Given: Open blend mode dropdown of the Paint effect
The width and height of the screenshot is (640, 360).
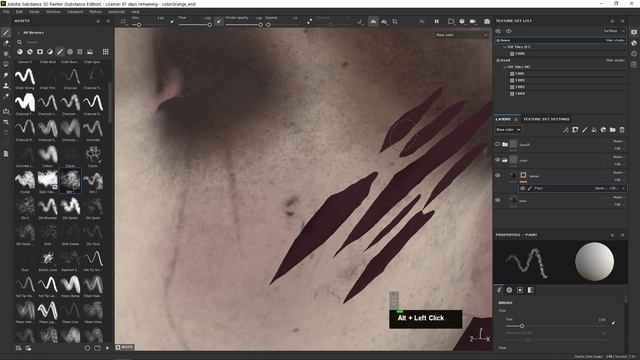Looking at the screenshot, I should pyautogui.click(x=600, y=188).
